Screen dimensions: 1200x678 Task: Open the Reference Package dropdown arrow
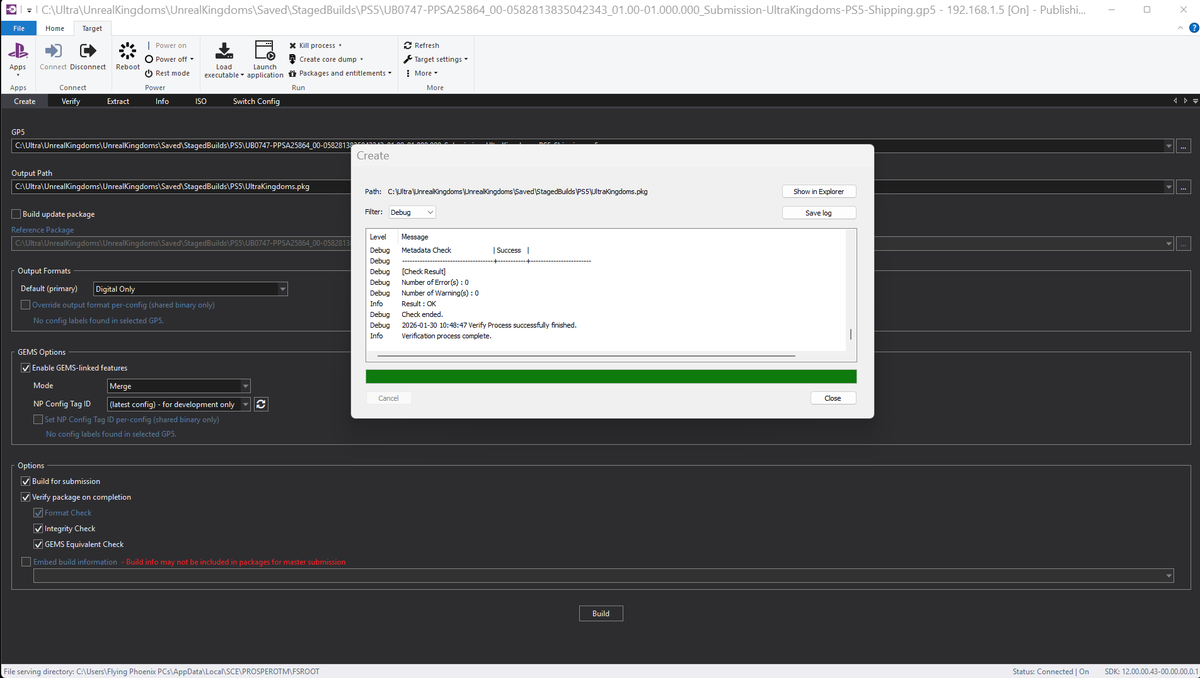(x=1169, y=243)
